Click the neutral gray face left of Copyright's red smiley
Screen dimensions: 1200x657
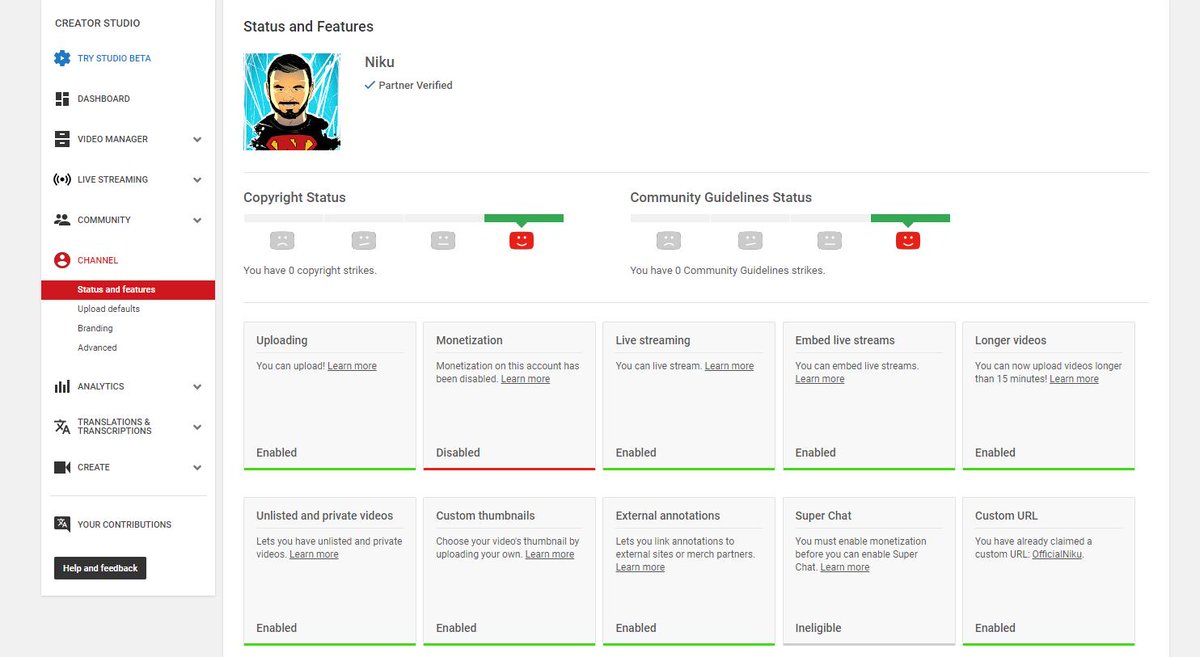coord(442,240)
